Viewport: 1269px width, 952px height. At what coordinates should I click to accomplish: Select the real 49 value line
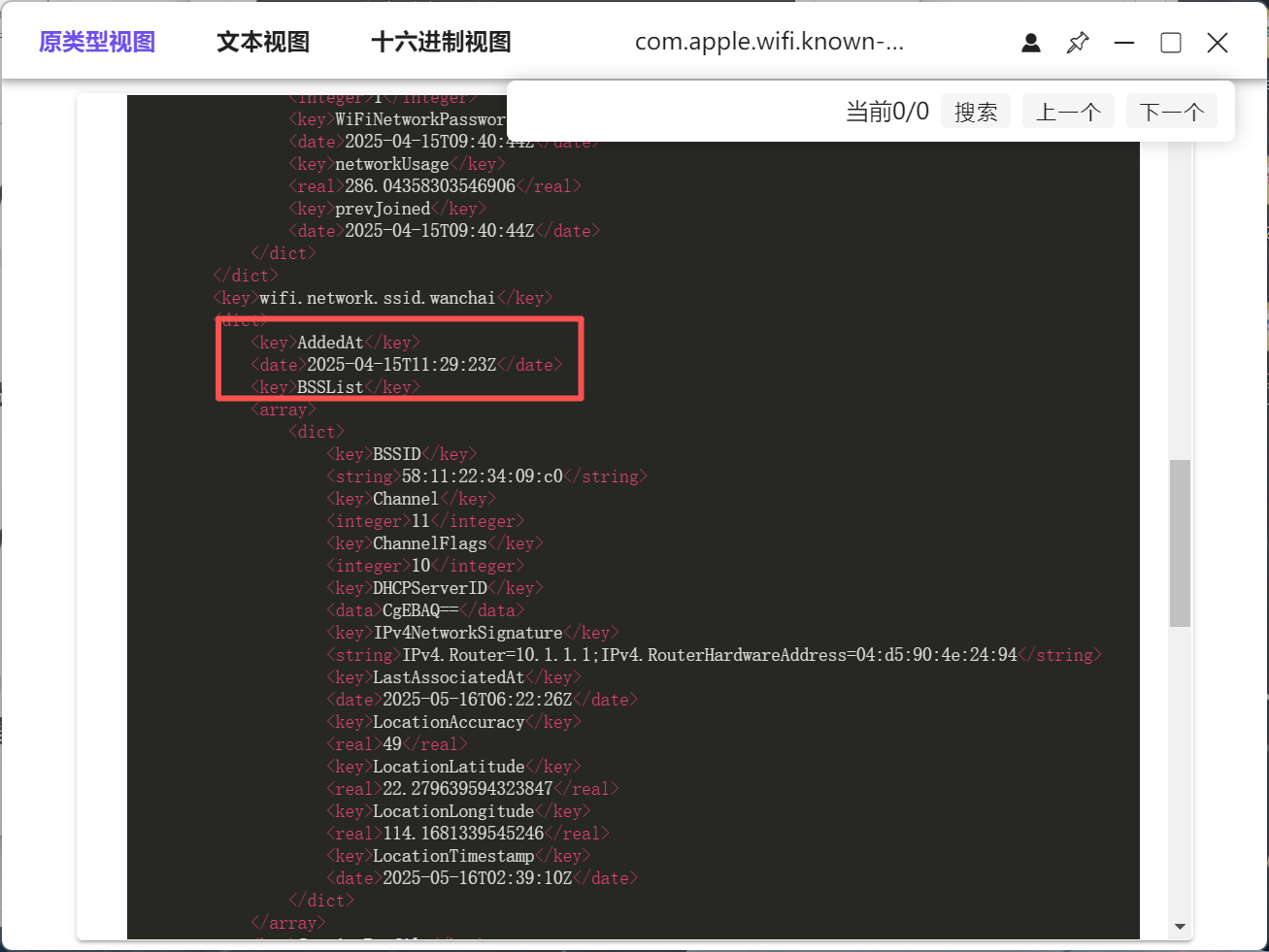[x=397, y=744]
